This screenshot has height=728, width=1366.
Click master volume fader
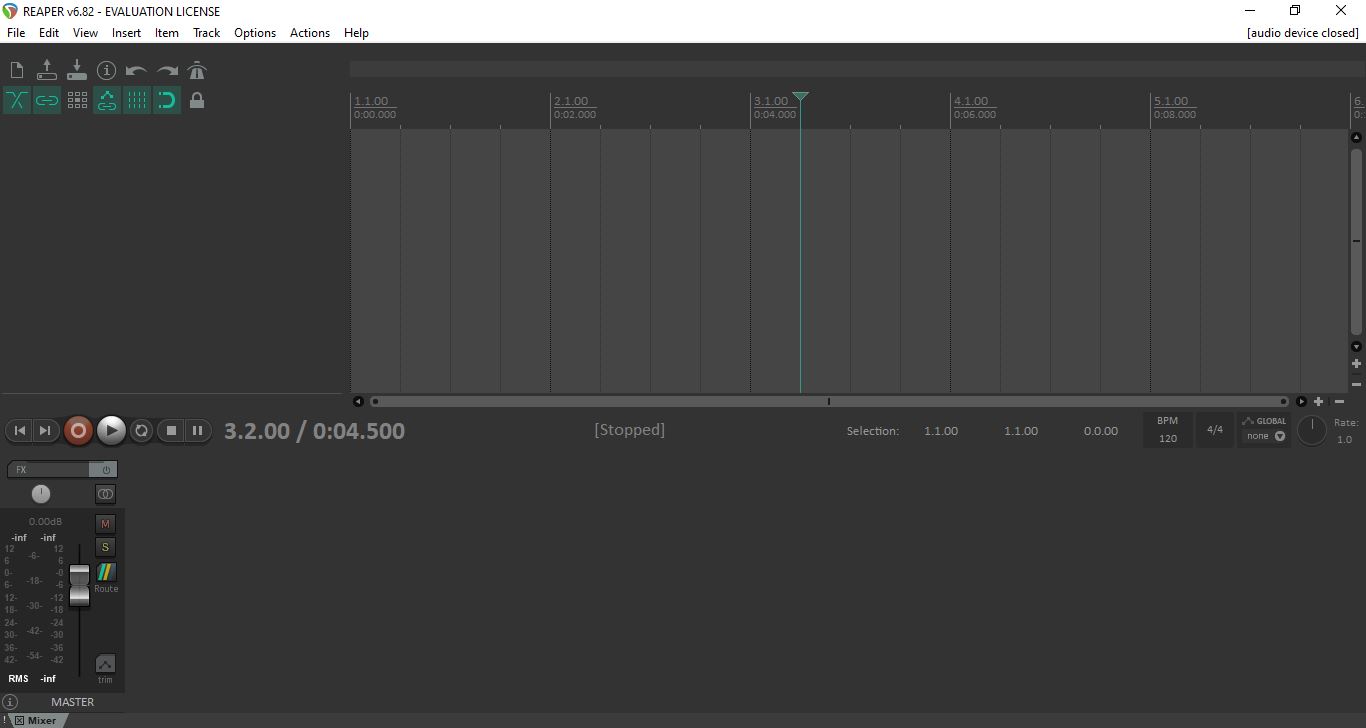pos(79,585)
